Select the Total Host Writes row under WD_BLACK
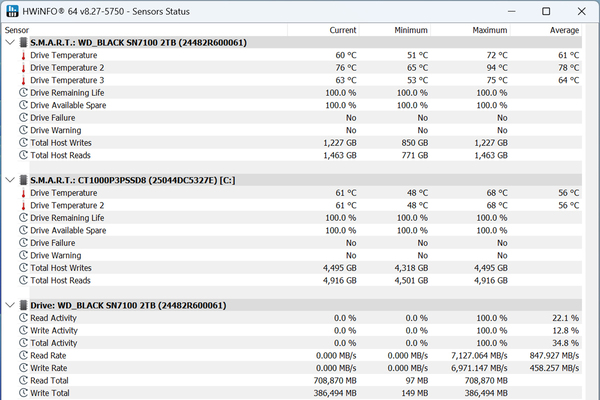The height and width of the screenshot is (400, 600). coord(293,143)
